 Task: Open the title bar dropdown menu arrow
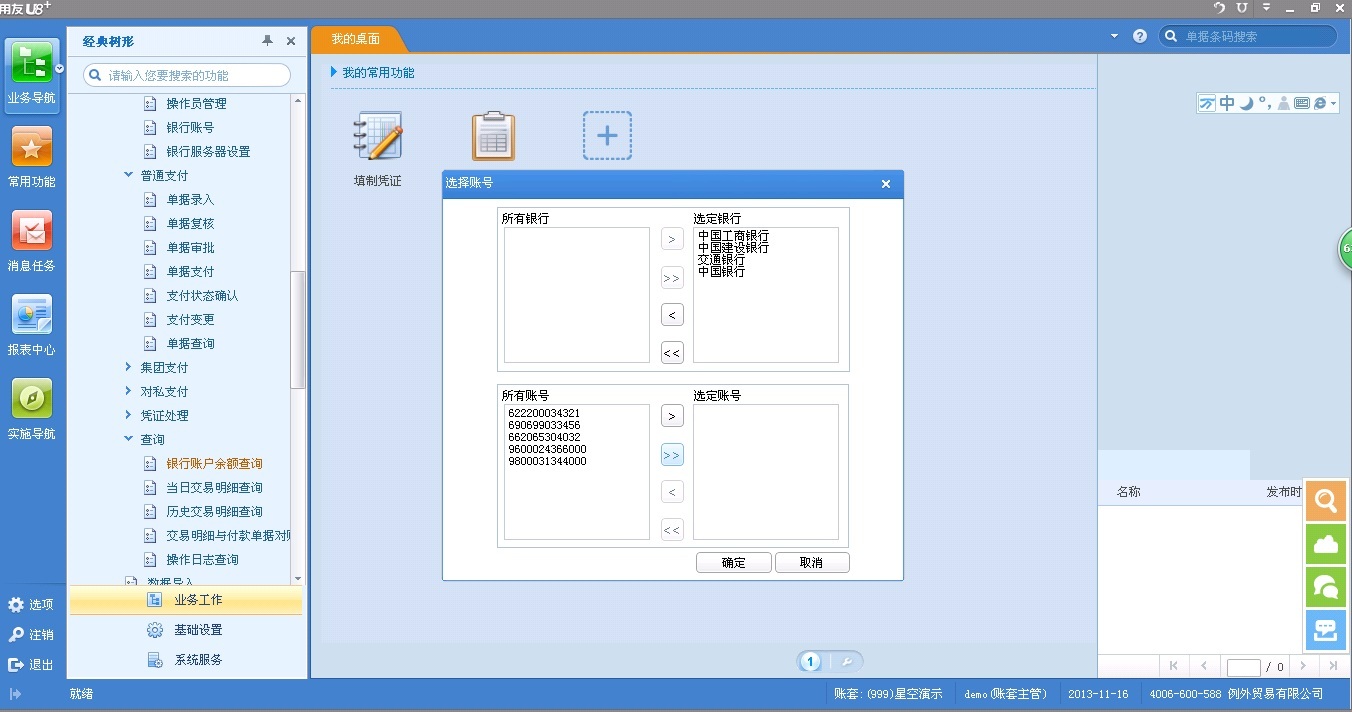click(x=1267, y=7)
